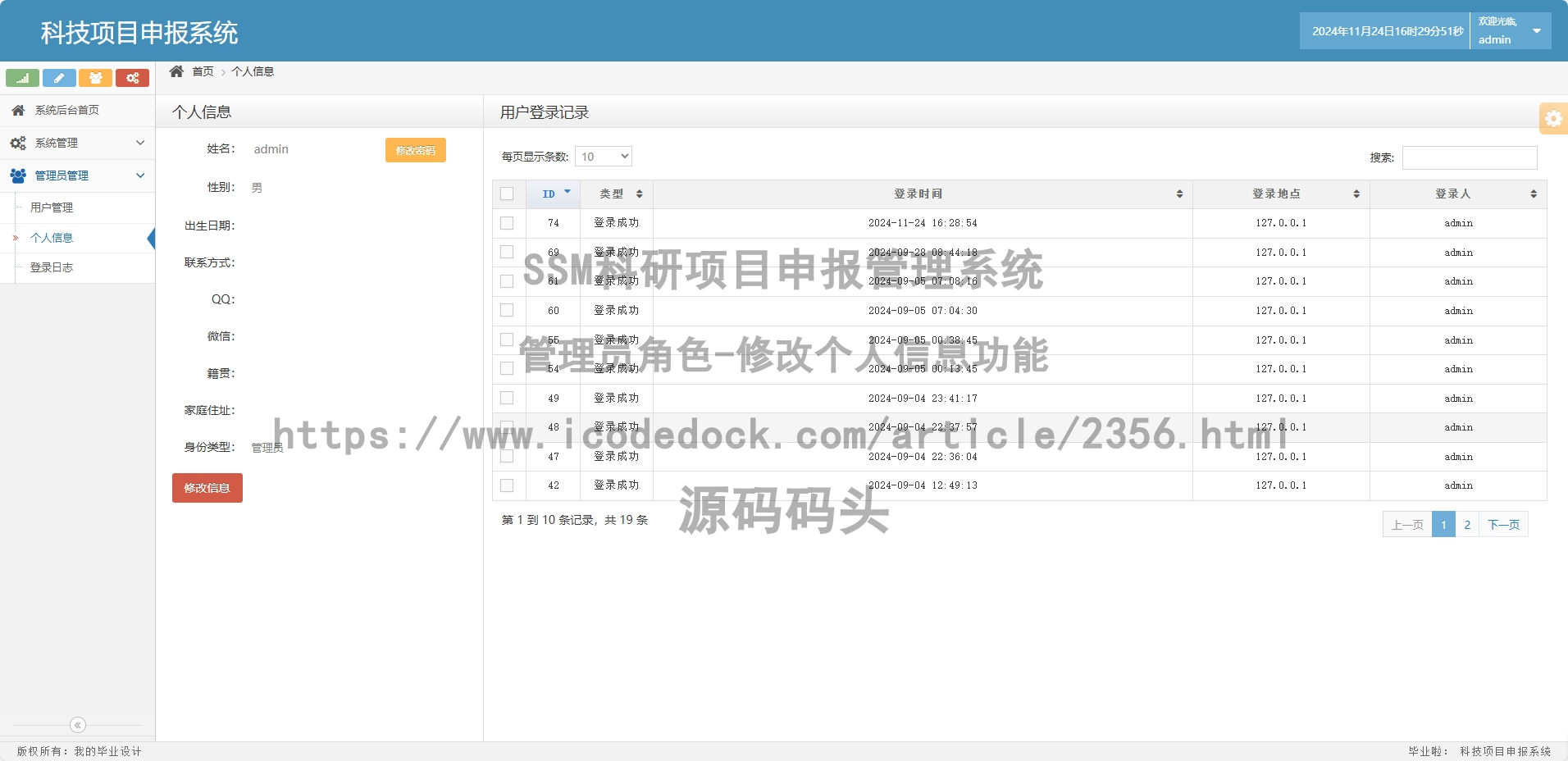This screenshot has width=1568, height=761.
Task: Click the 个人信息 breadcrumb text
Action: 253,71
